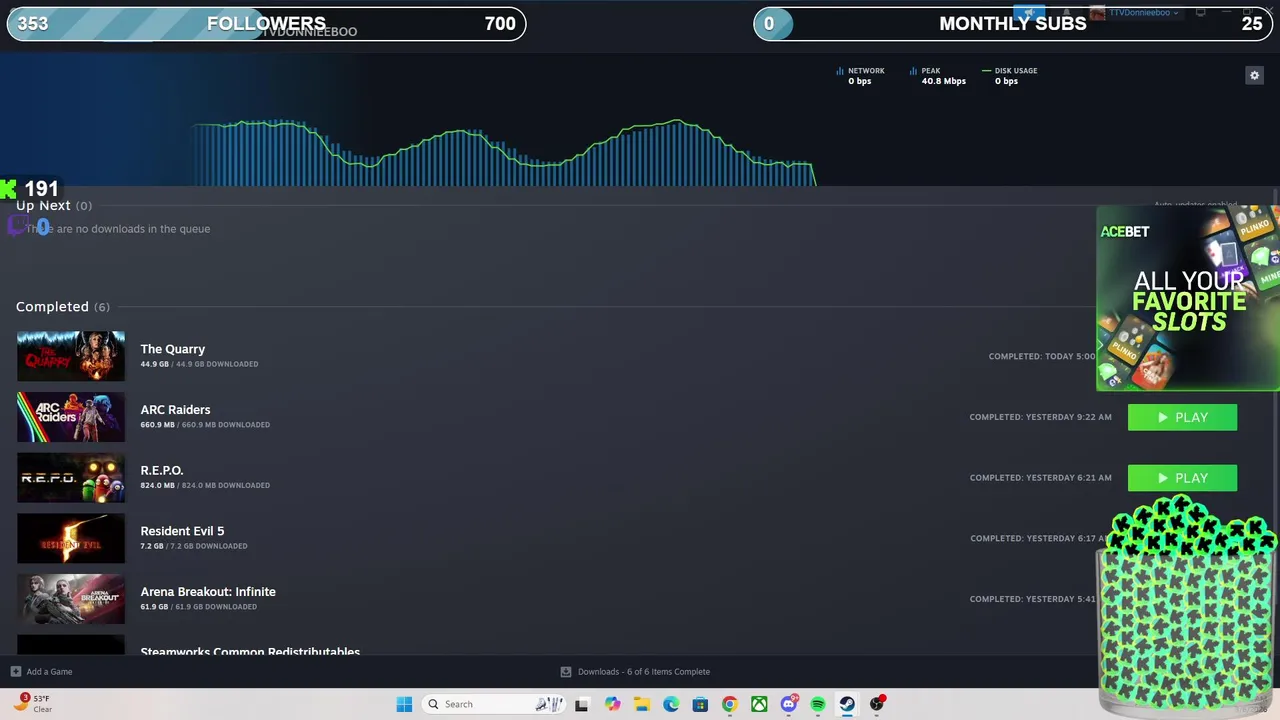Click Add a Game label

pyautogui.click(x=49, y=672)
